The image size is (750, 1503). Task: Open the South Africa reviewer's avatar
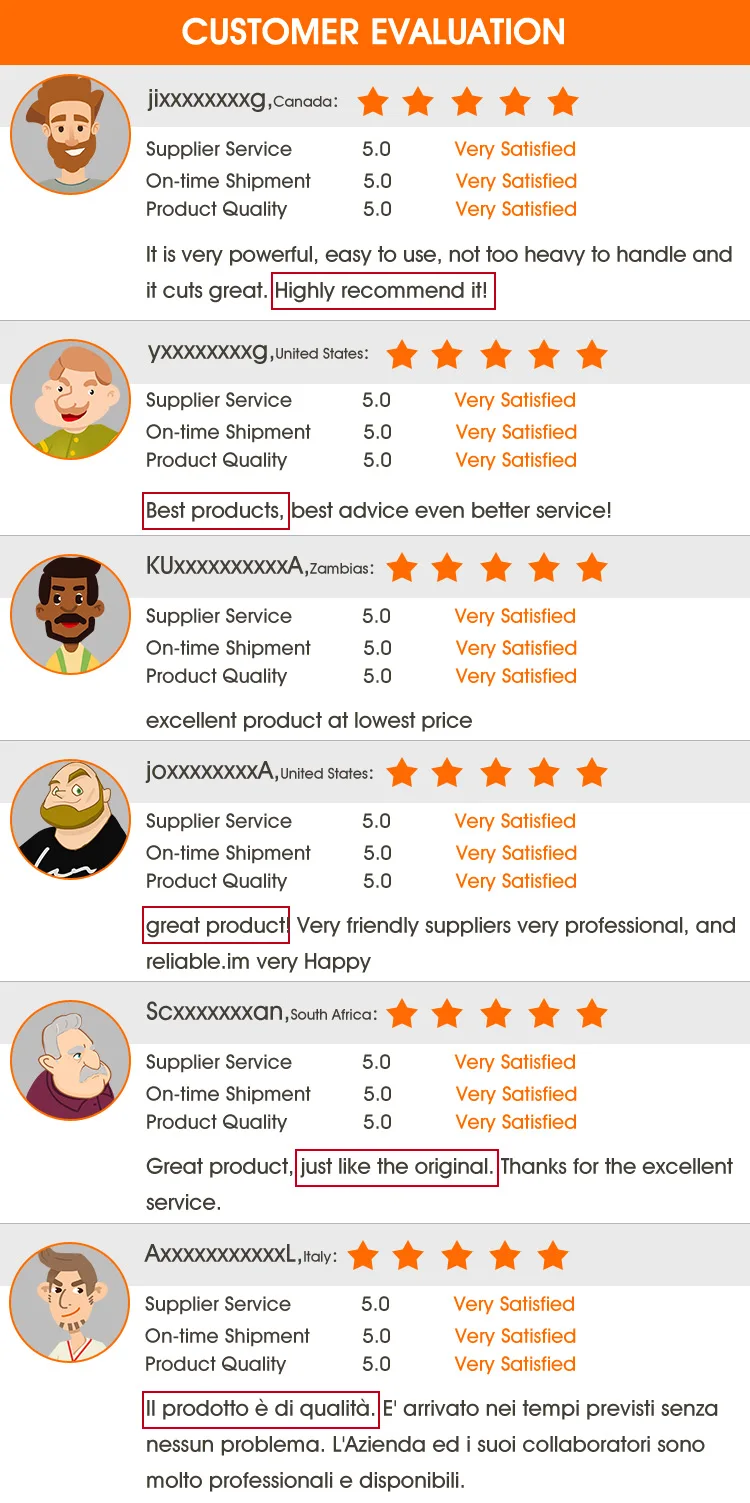(x=70, y=1060)
